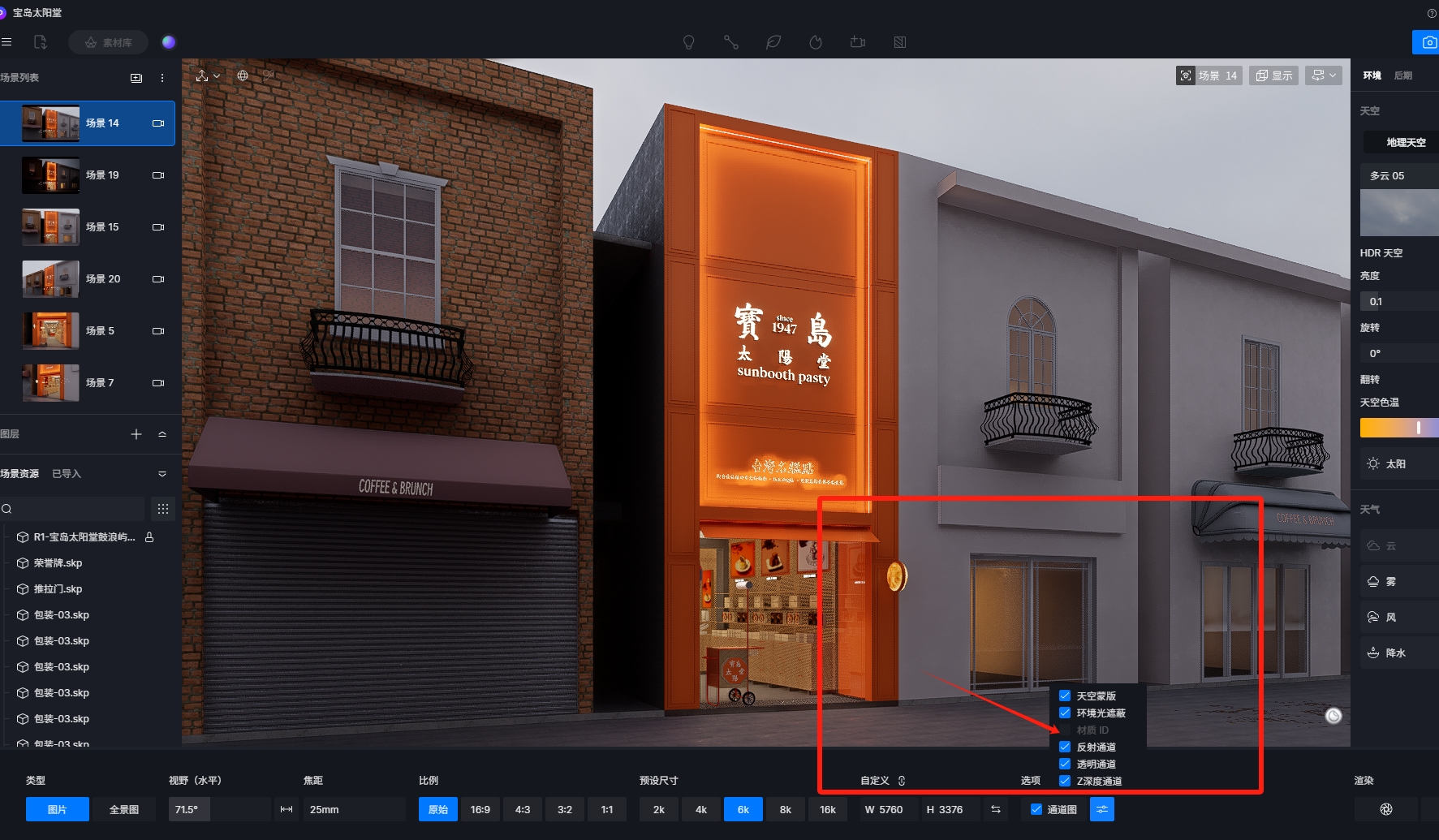Select the leaf vegetation tool icon

[773, 42]
